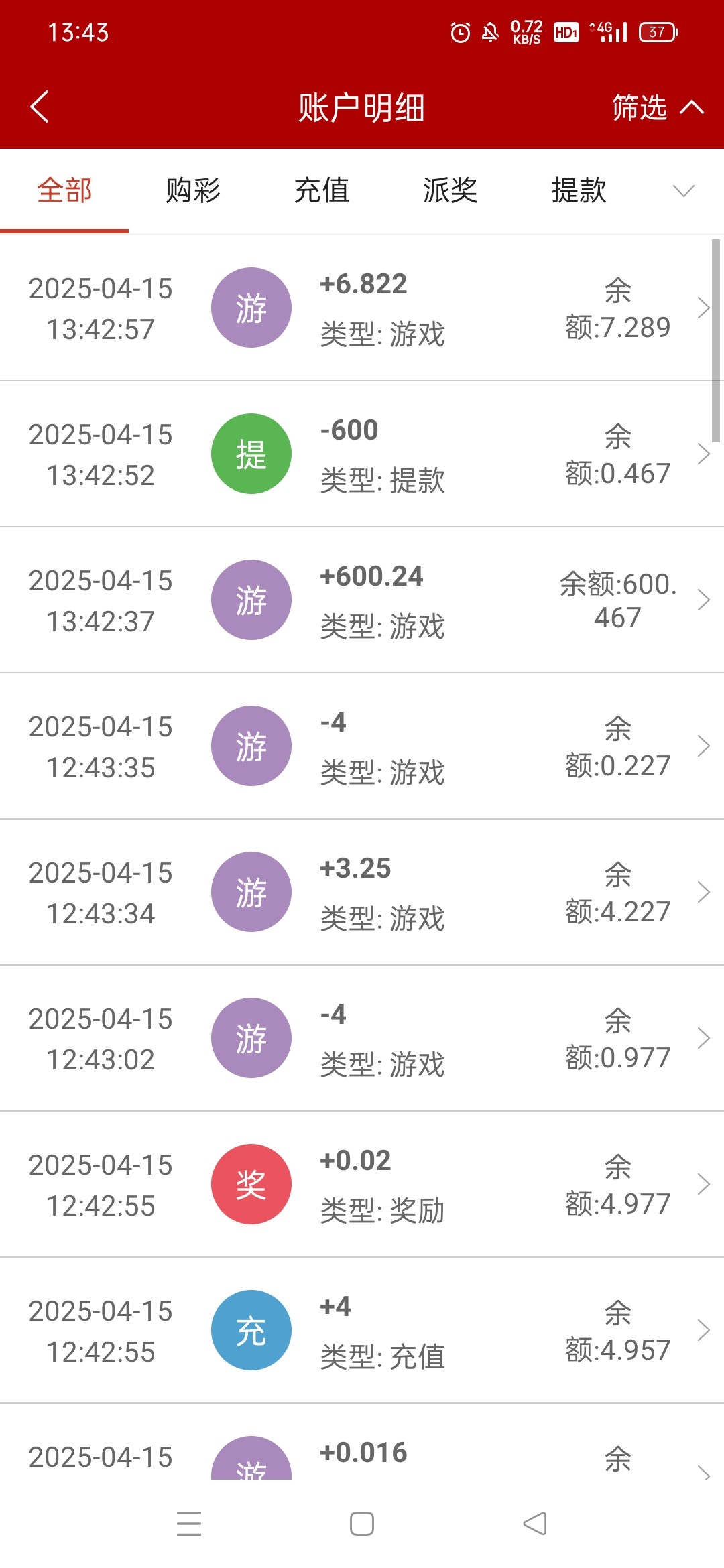The width and height of the screenshot is (724, 1568).
Task: Tap the blue 充 recharge icon
Action: coord(251,1330)
